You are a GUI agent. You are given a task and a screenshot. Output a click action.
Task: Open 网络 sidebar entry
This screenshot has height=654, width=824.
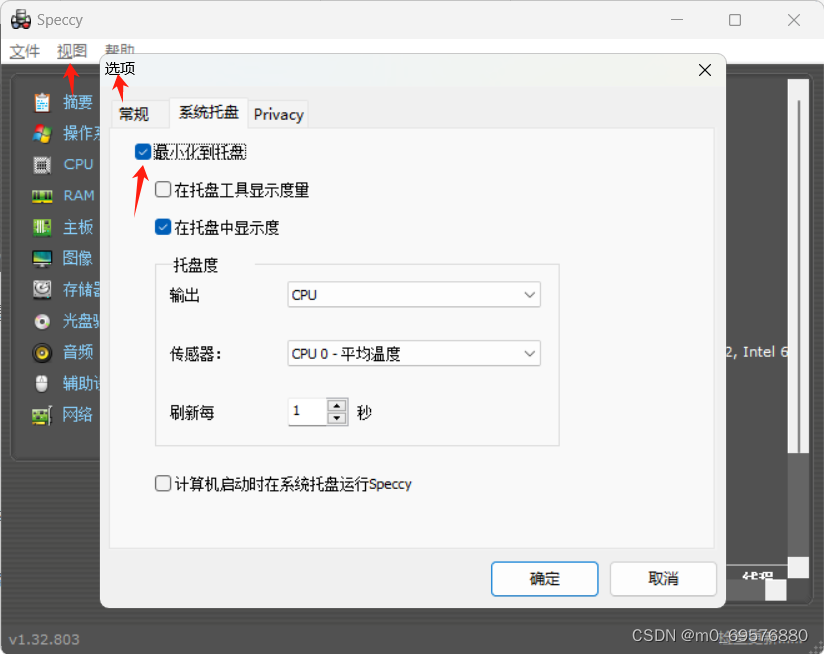tap(77, 414)
